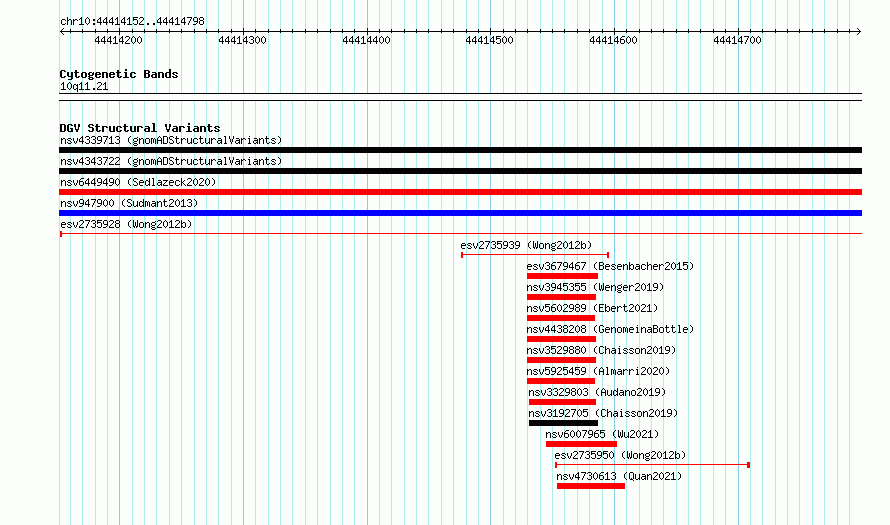Select the esv2735939 Wong2012b label

pyautogui.click(x=526, y=245)
